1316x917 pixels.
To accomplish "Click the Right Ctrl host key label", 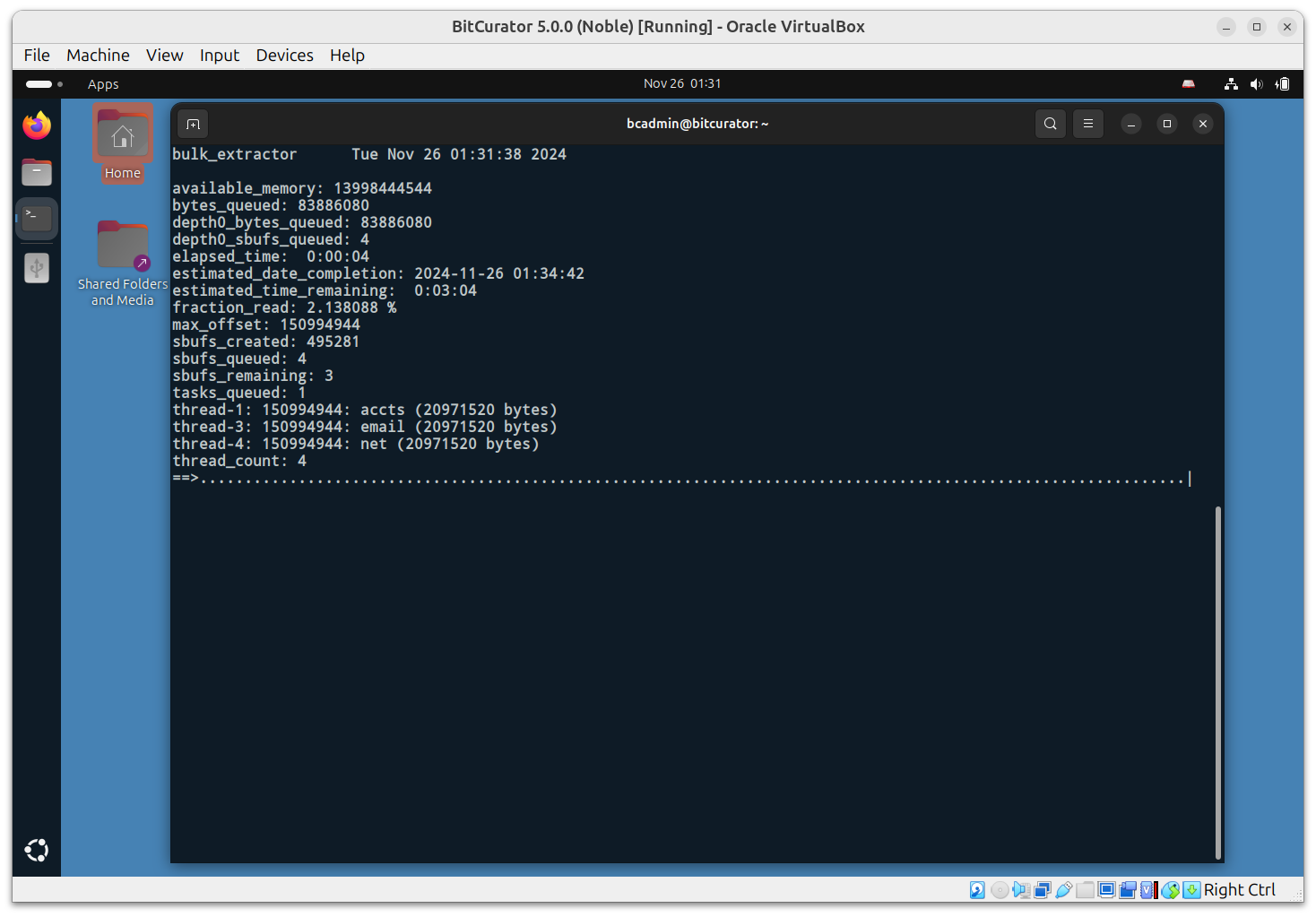I will (x=1239, y=890).
